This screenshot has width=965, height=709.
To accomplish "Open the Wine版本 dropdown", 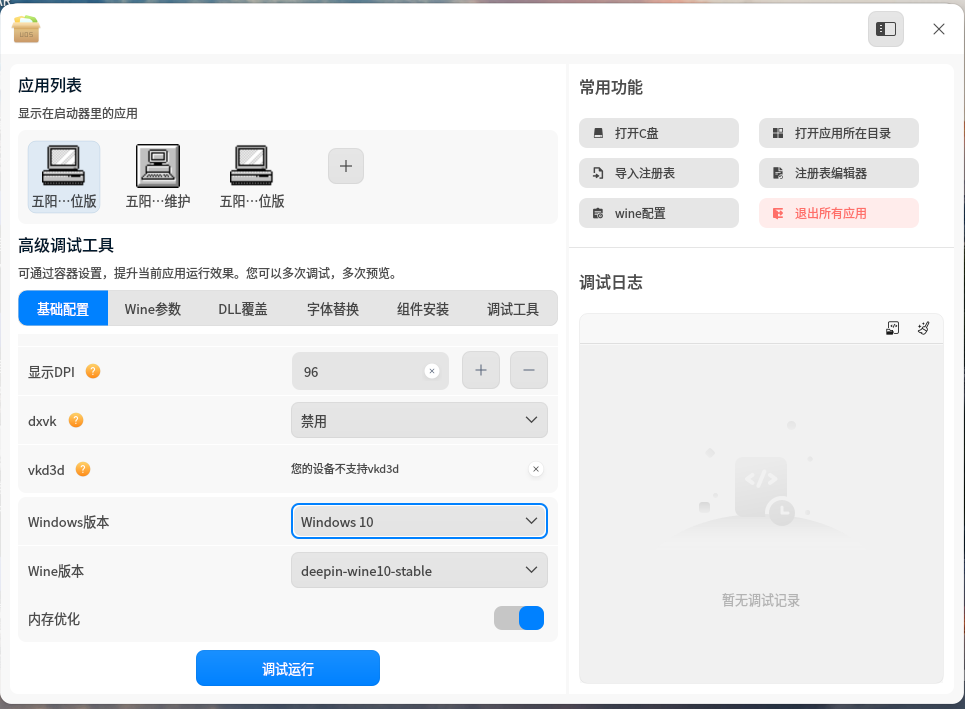I will point(419,571).
